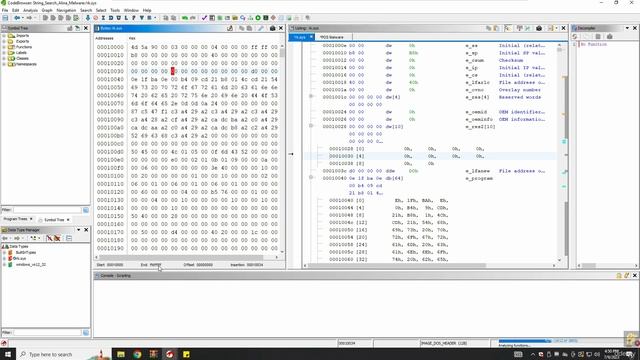Toggle Label 'L' navigation icon
The width and height of the screenshot is (640, 360).
click(126, 18)
